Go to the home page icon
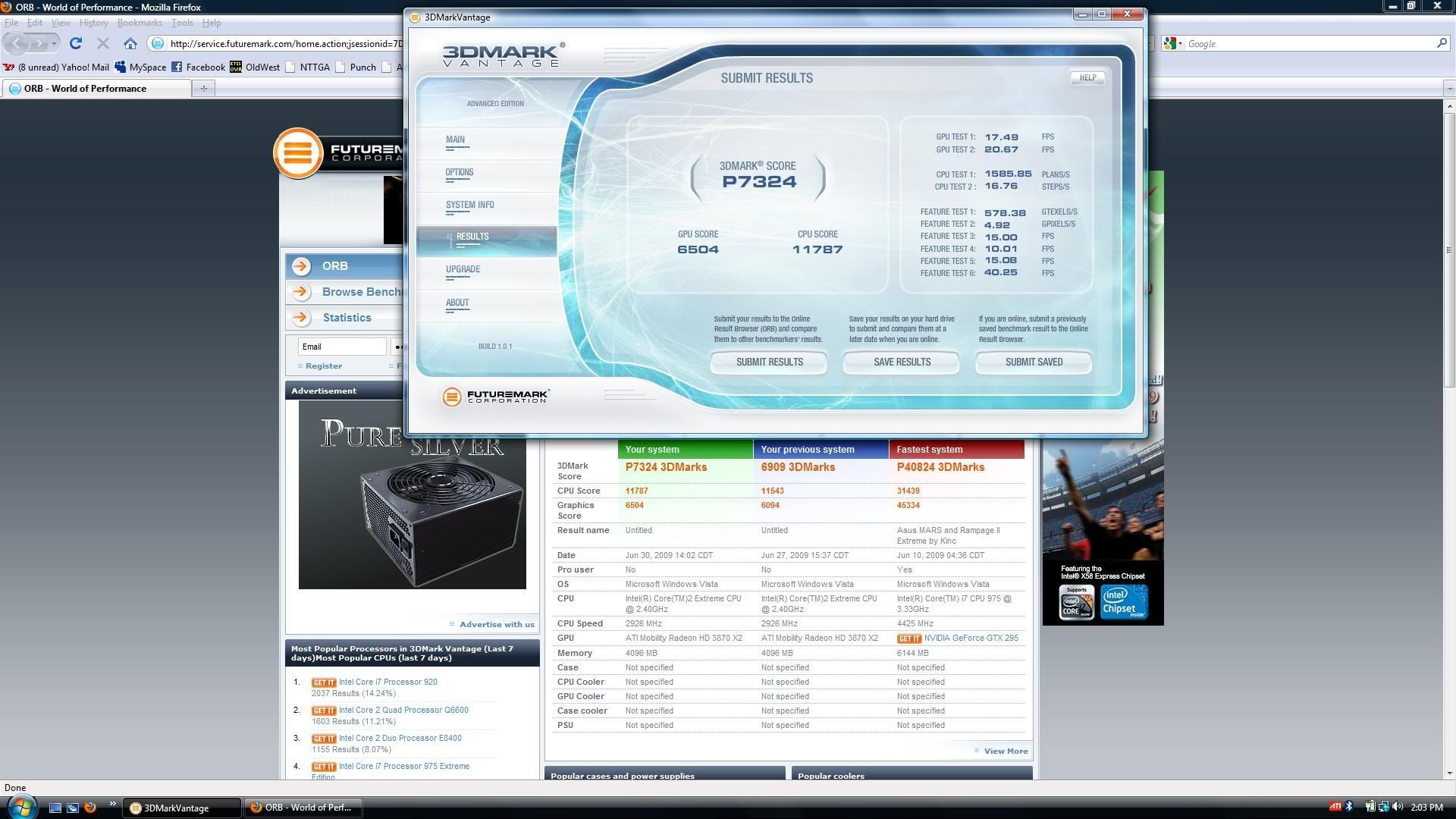 coord(130,43)
